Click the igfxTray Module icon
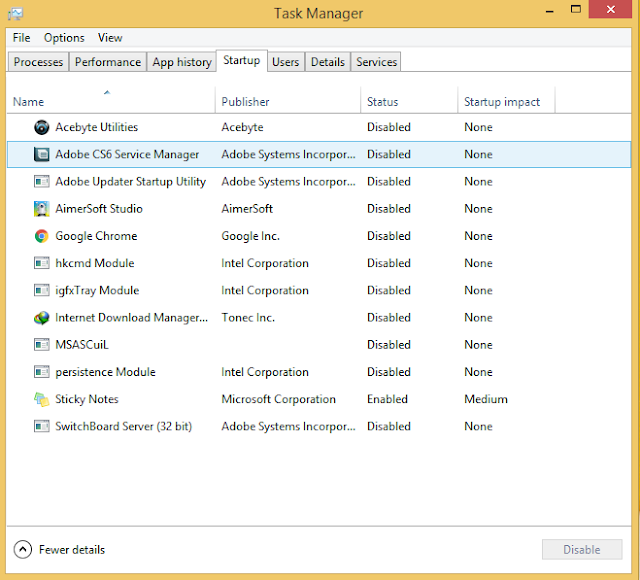Image resolution: width=640 pixels, height=580 pixels. click(41, 290)
